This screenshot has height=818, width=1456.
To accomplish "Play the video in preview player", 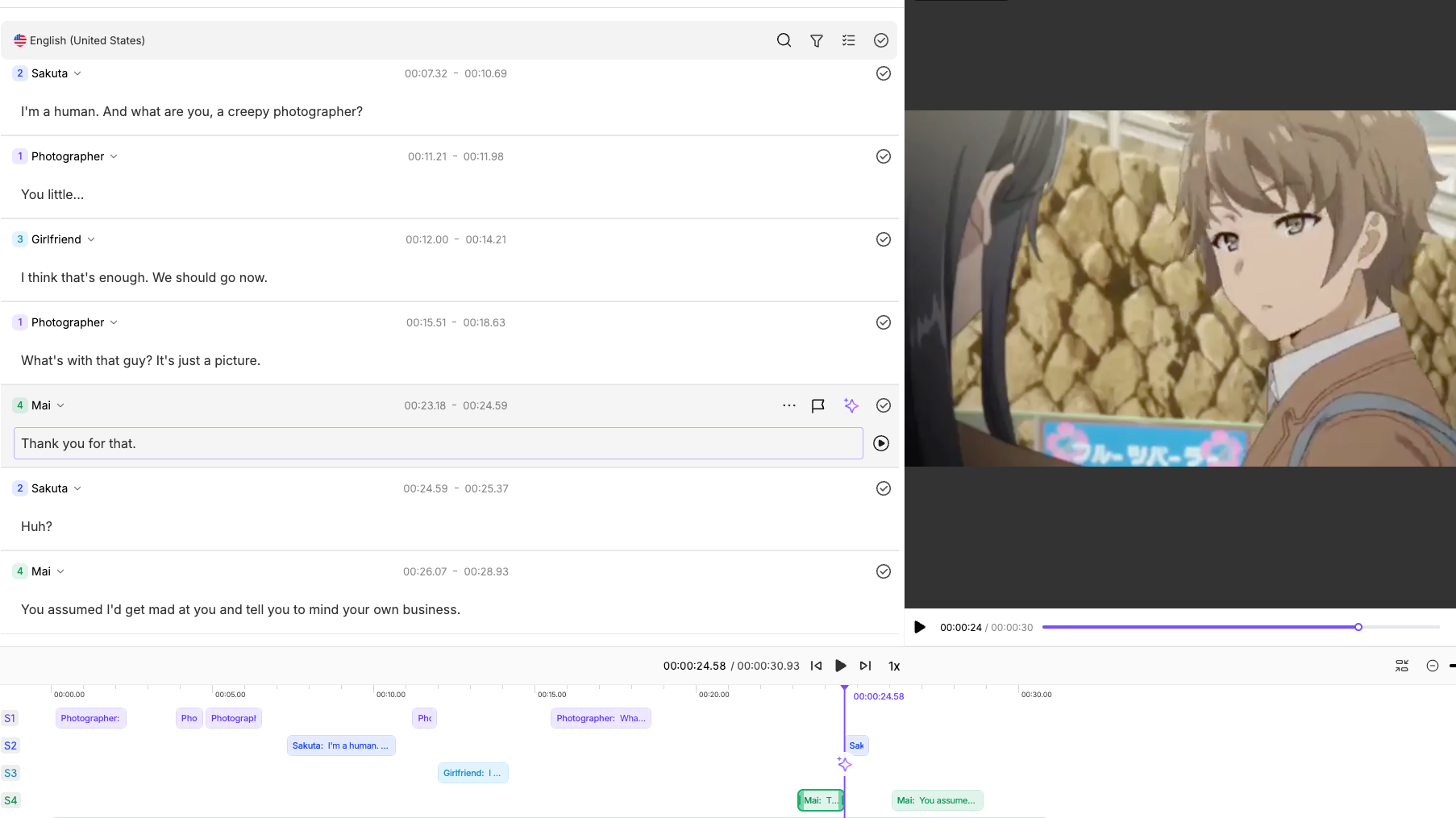I will click(x=920, y=627).
